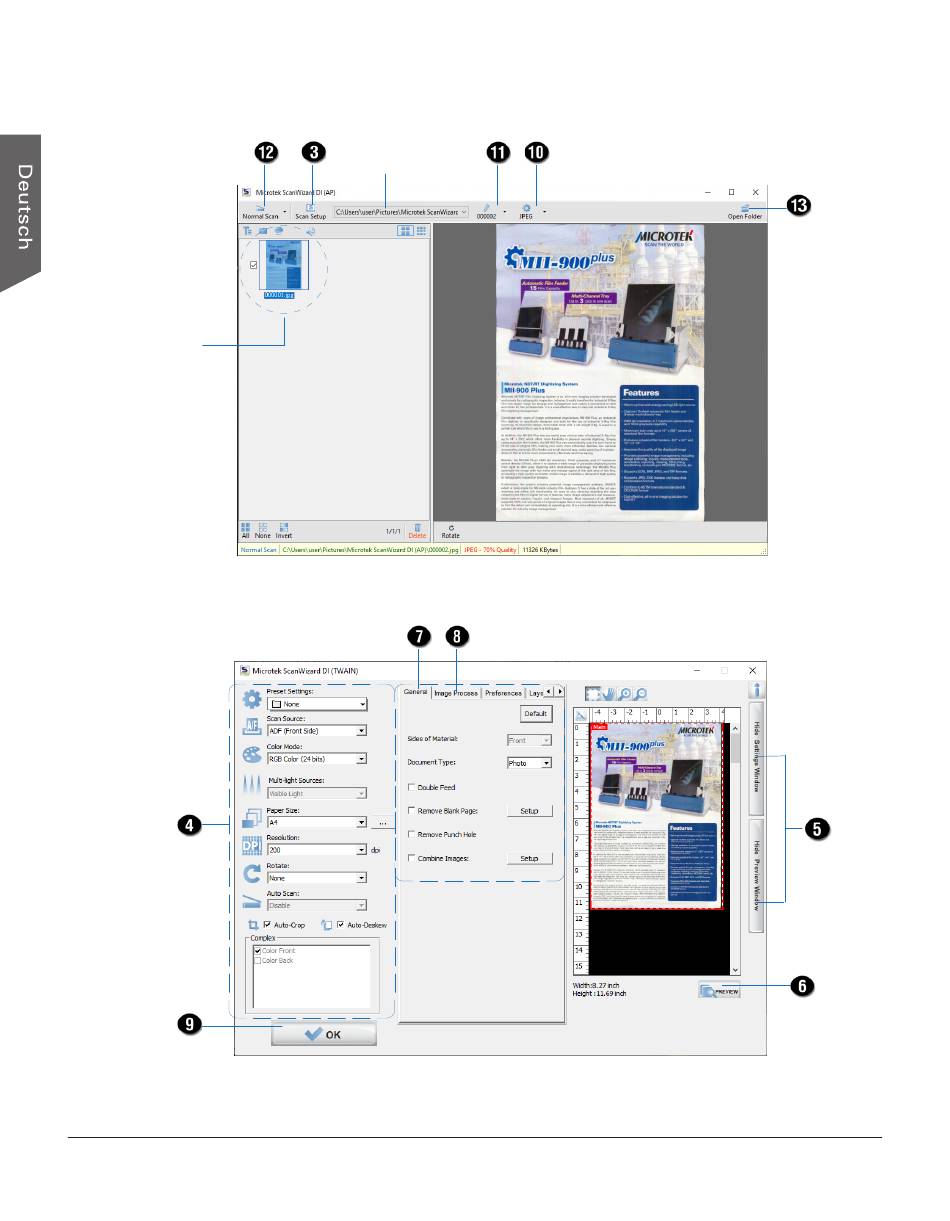Click the Rotate arrow icon in settings

253,874
